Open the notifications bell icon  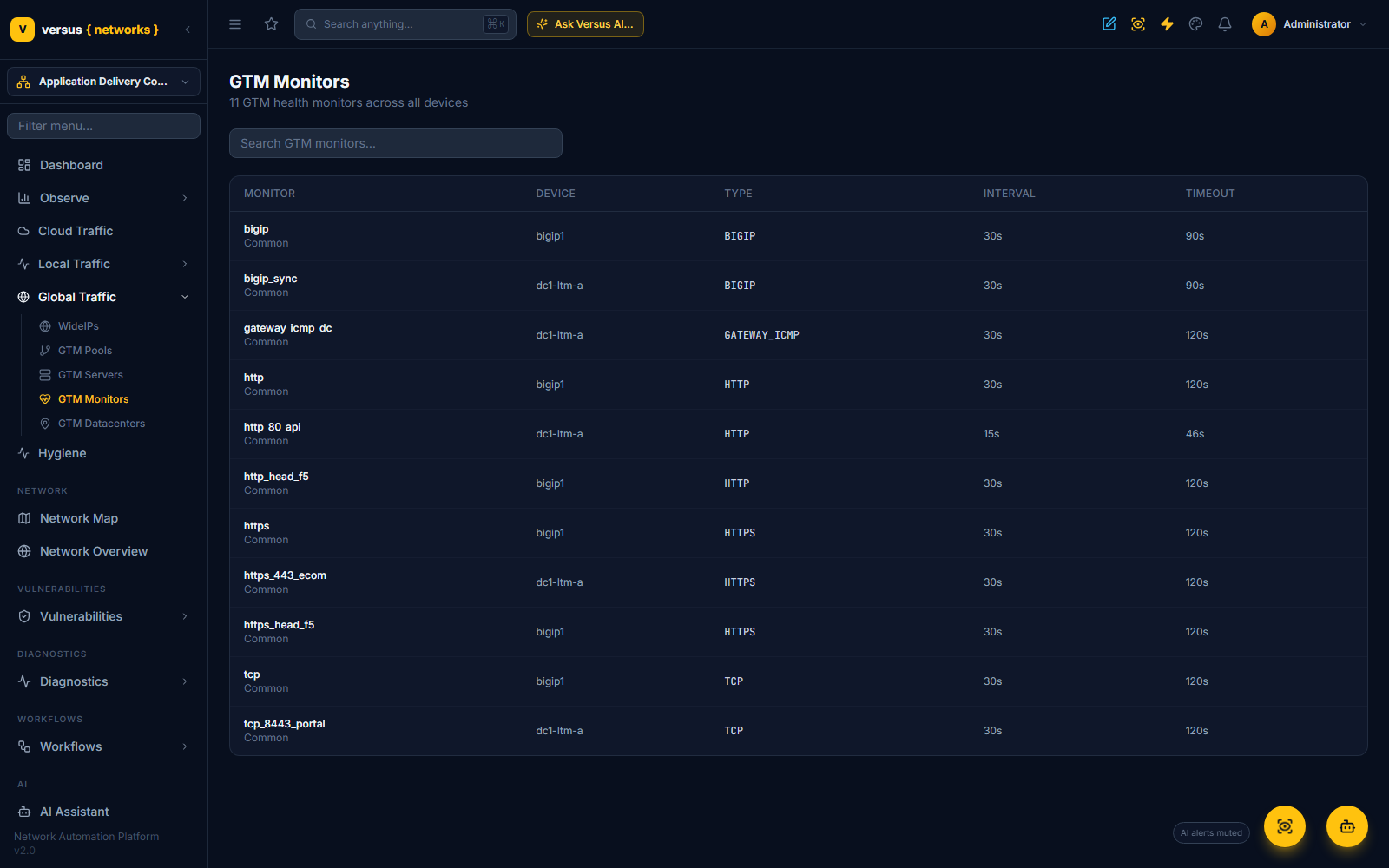tap(1225, 24)
